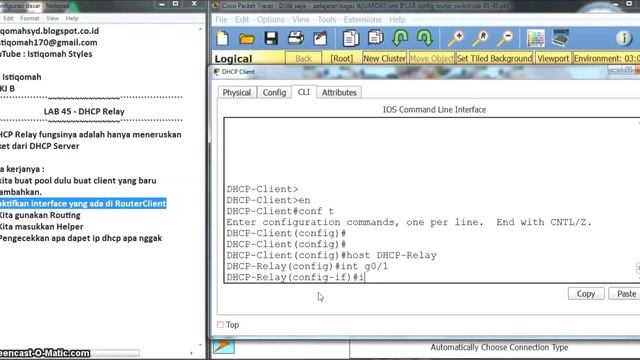The image size is (640, 360).
Task: Open the Notepad Help menu
Action: click(72, 18)
